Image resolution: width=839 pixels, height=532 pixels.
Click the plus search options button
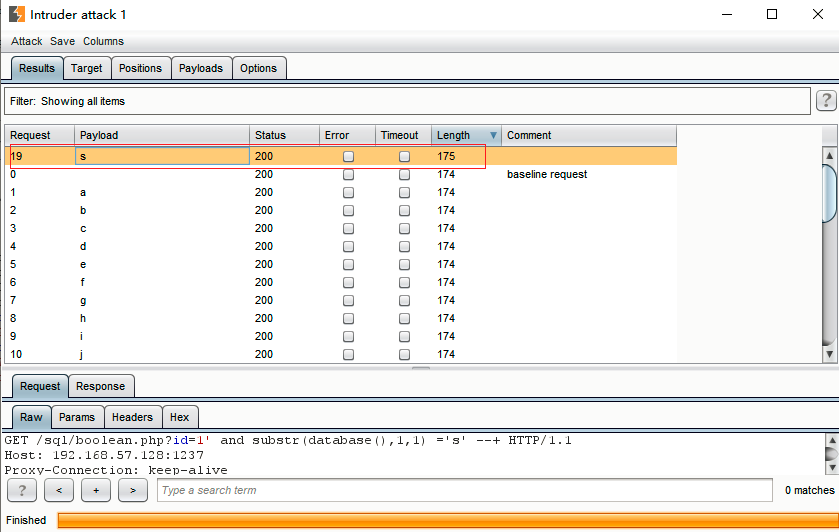96,490
